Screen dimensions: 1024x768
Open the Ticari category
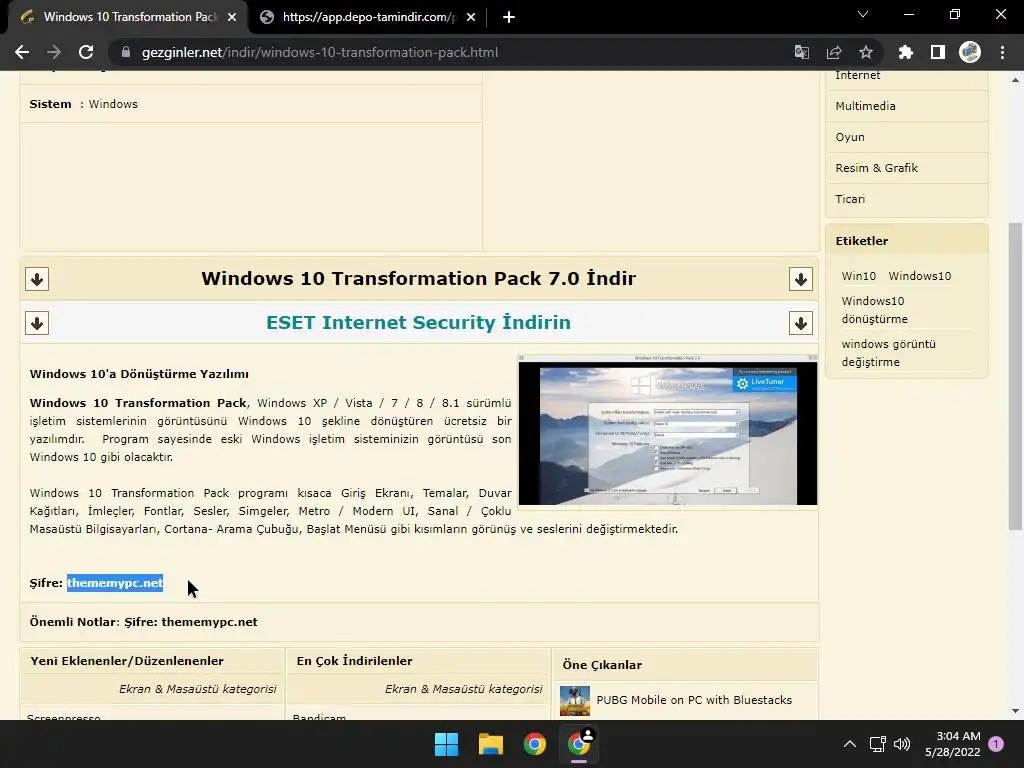pos(850,199)
